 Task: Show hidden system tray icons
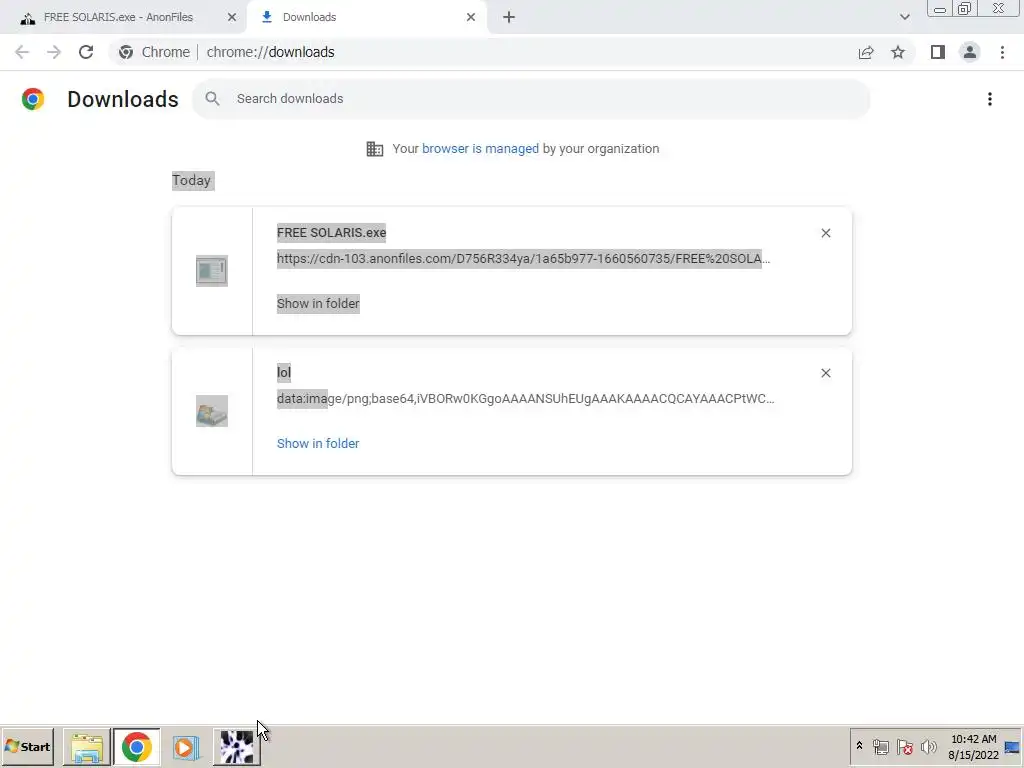tap(859, 746)
